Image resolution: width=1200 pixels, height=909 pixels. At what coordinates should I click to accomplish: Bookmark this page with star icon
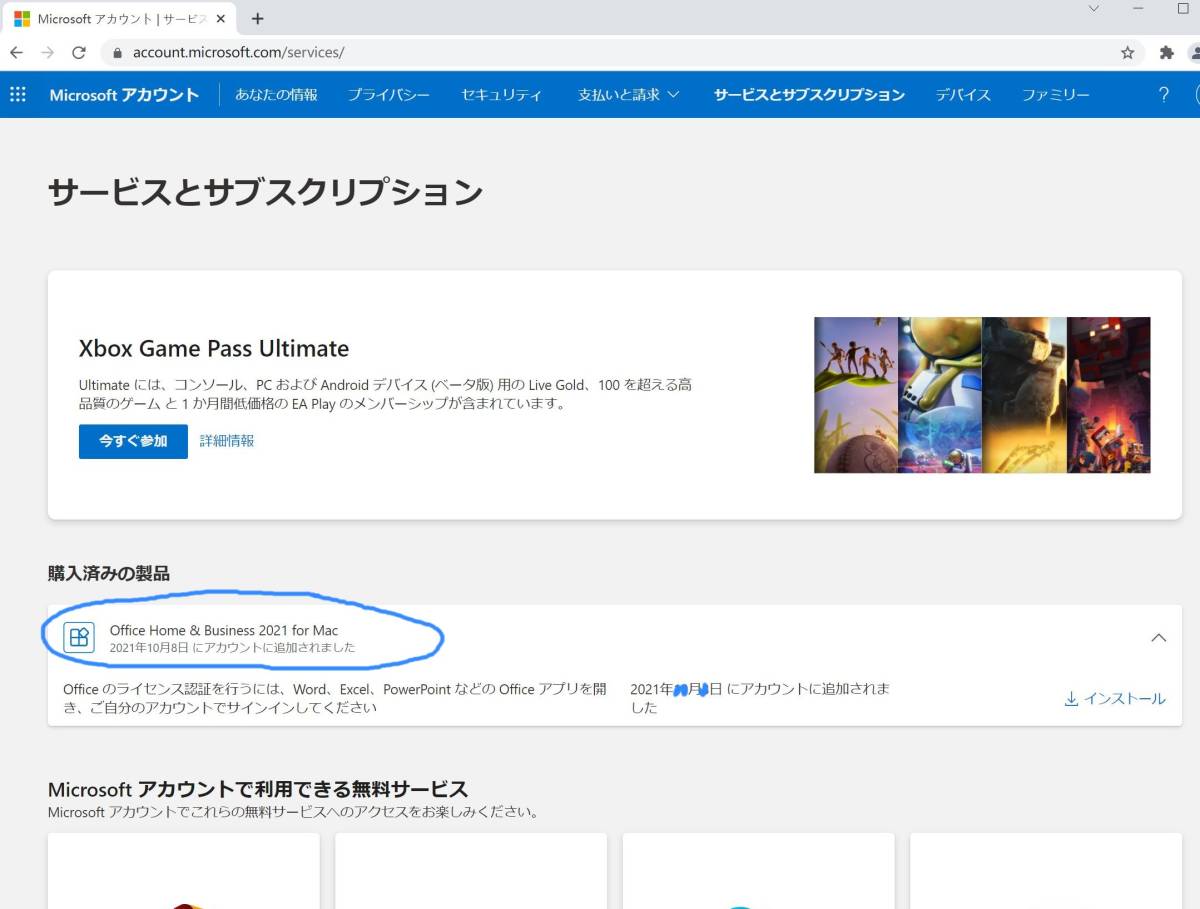(x=1127, y=53)
